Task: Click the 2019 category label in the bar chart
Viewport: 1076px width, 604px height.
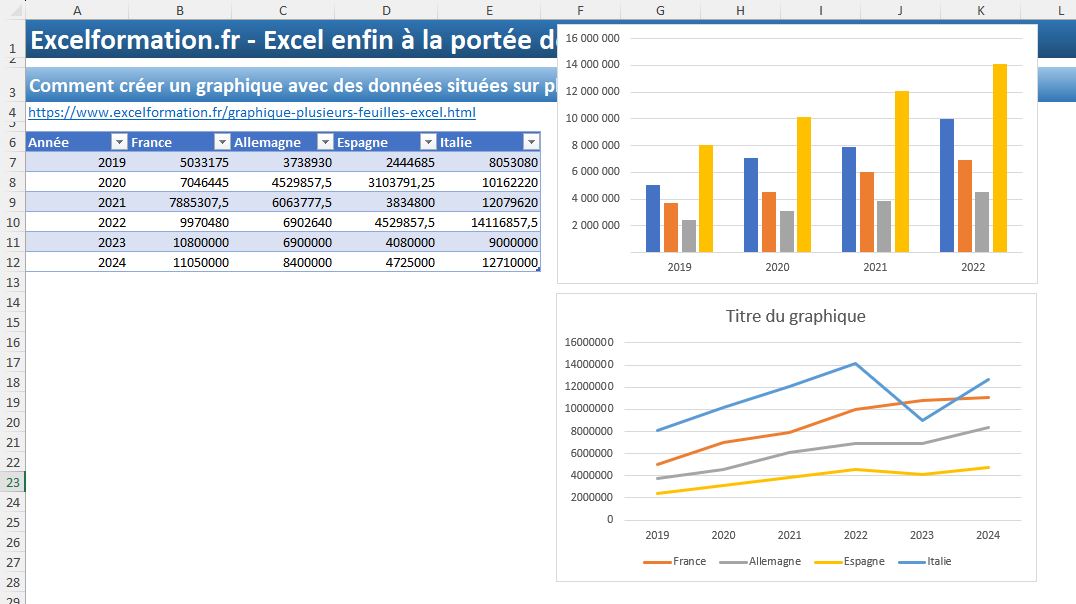Action: point(679,267)
